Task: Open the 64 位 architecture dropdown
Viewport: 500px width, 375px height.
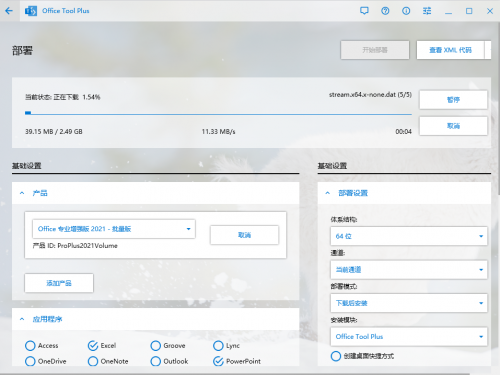Action: 409,236
